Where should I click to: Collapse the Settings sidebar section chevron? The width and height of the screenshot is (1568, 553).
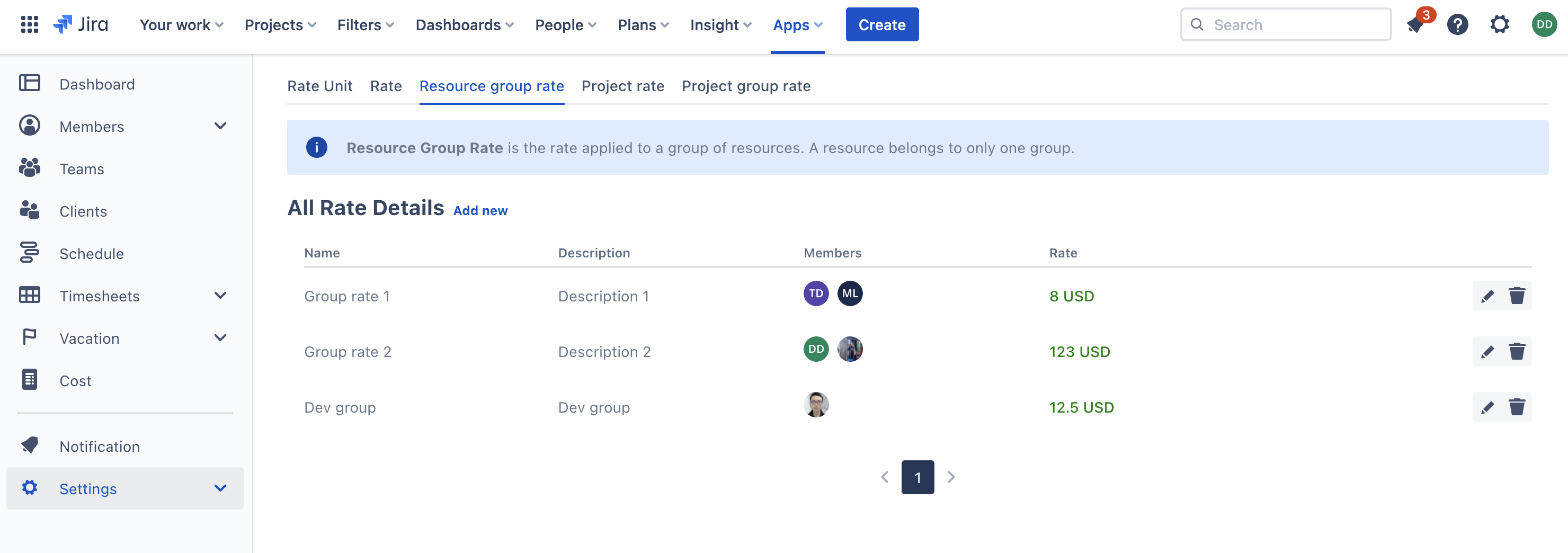(220, 488)
